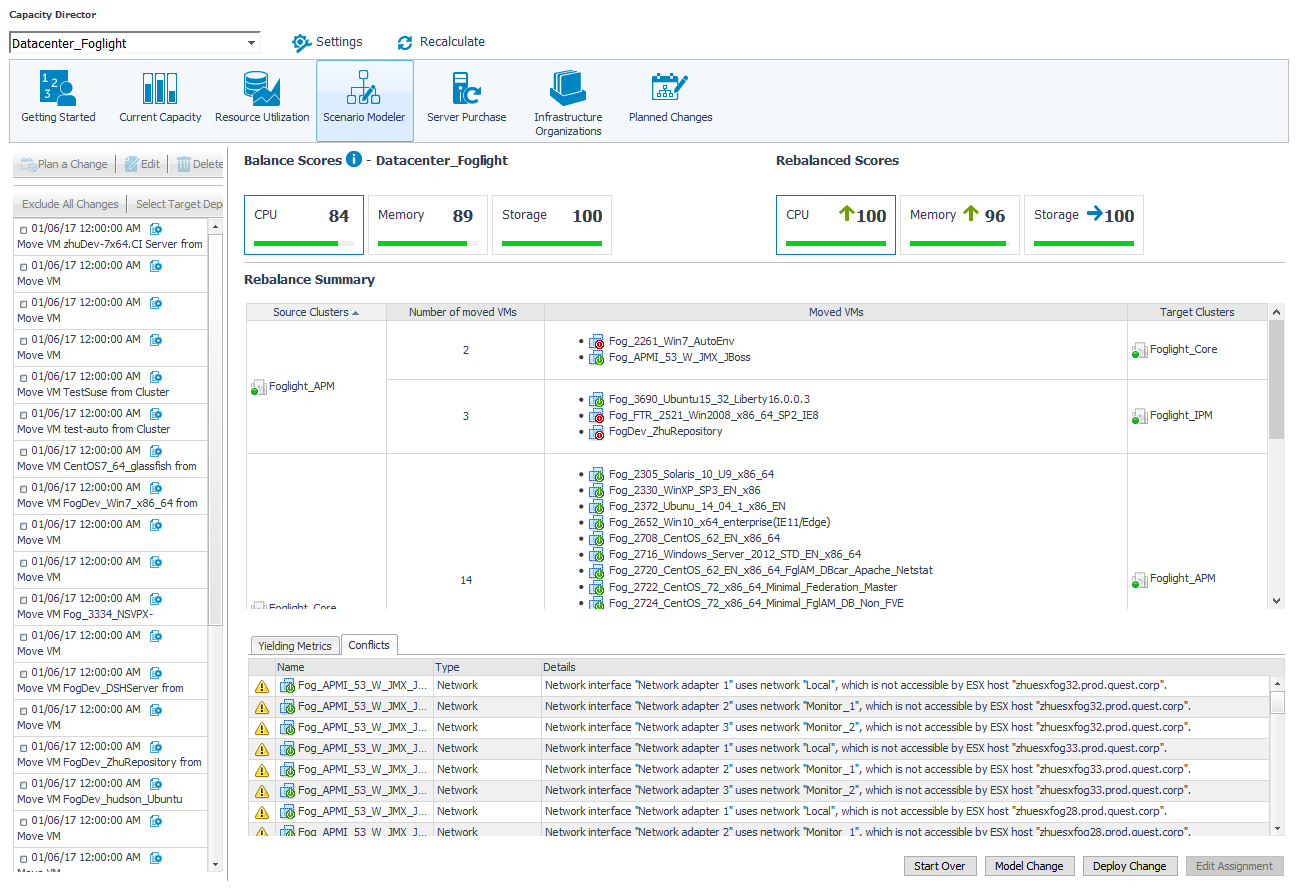Screen dimensions: 1298x895
Task: Click the Balance Scores info icon
Action: (354, 160)
